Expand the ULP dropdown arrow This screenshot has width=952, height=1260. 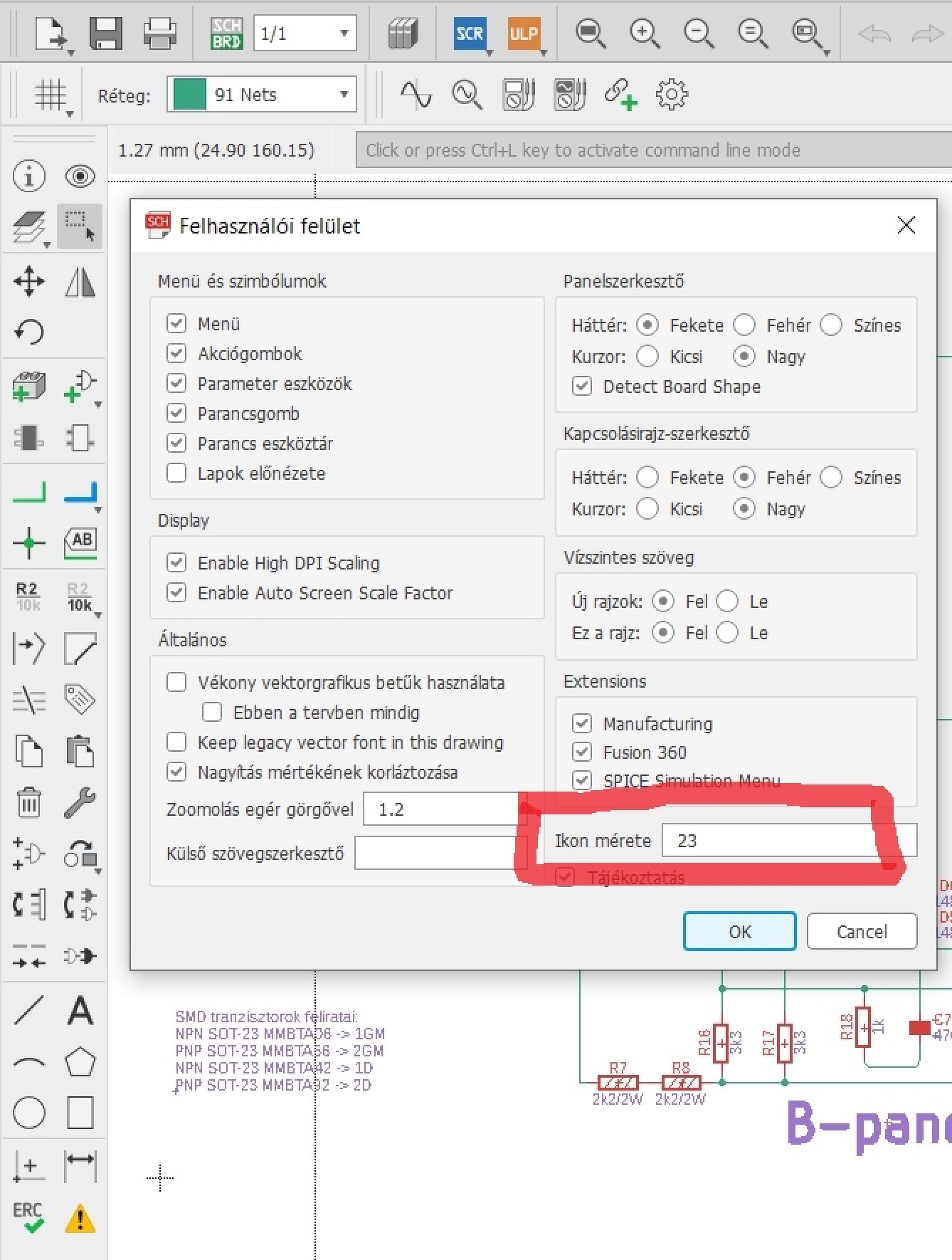pos(543,52)
